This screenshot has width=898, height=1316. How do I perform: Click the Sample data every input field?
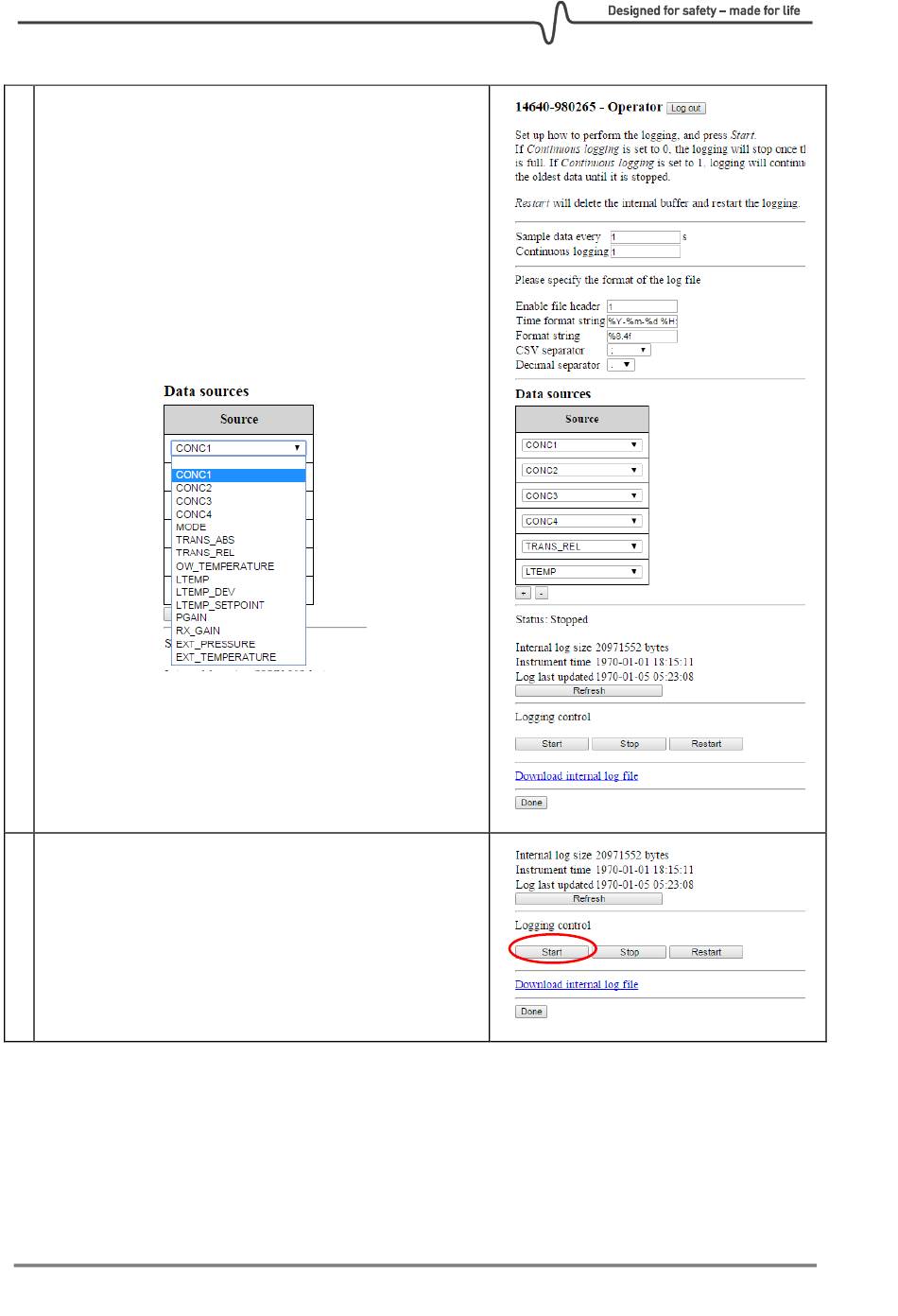coord(645,237)
